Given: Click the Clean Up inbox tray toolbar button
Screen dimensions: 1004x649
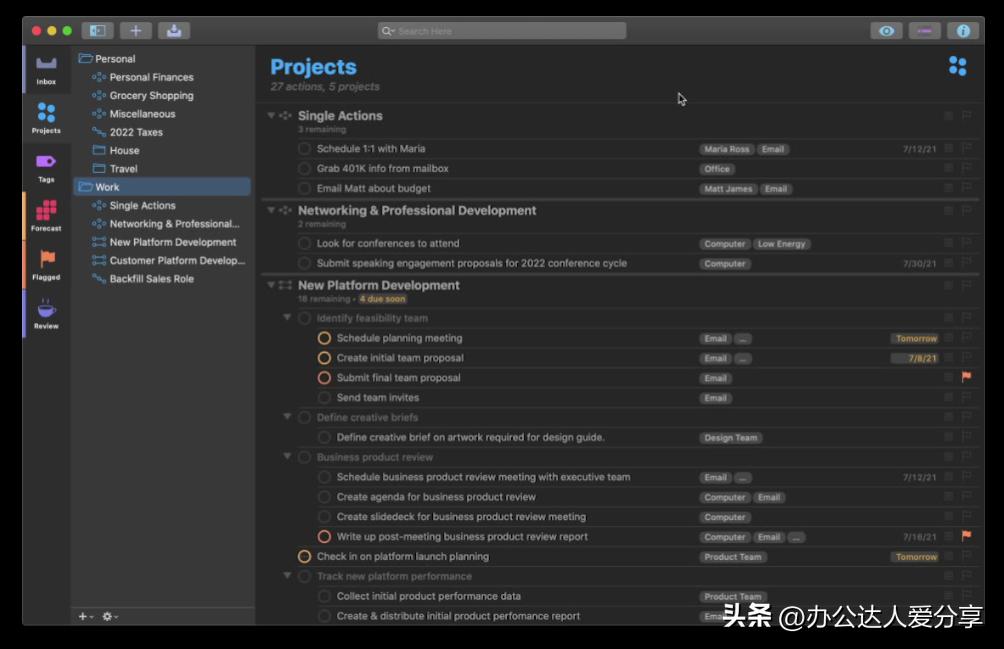Looking at the screenshot, I should (174, 30).
